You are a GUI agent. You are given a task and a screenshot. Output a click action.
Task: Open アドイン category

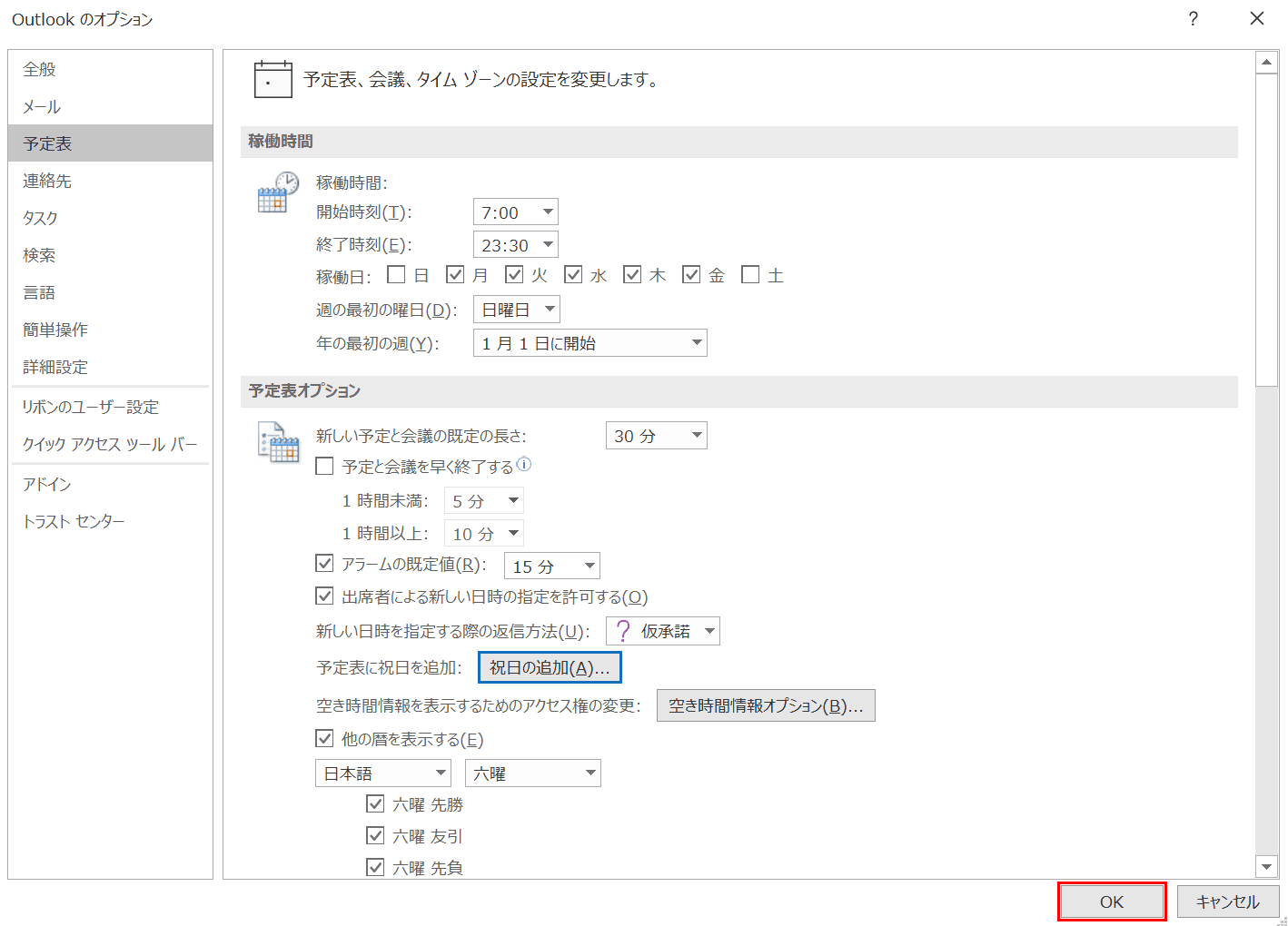(x=111, y=484)
